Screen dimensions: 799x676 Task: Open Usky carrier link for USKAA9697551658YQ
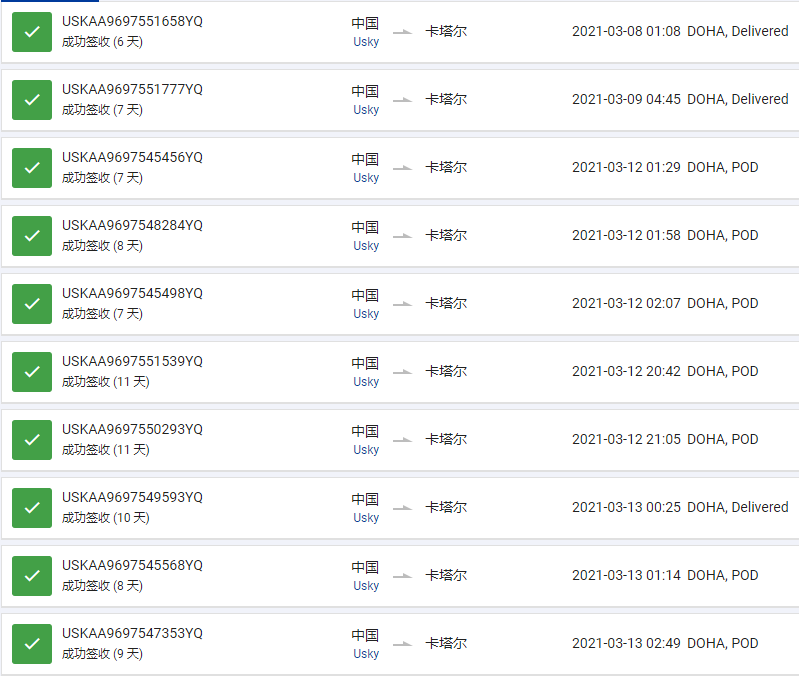pos(366,42)
